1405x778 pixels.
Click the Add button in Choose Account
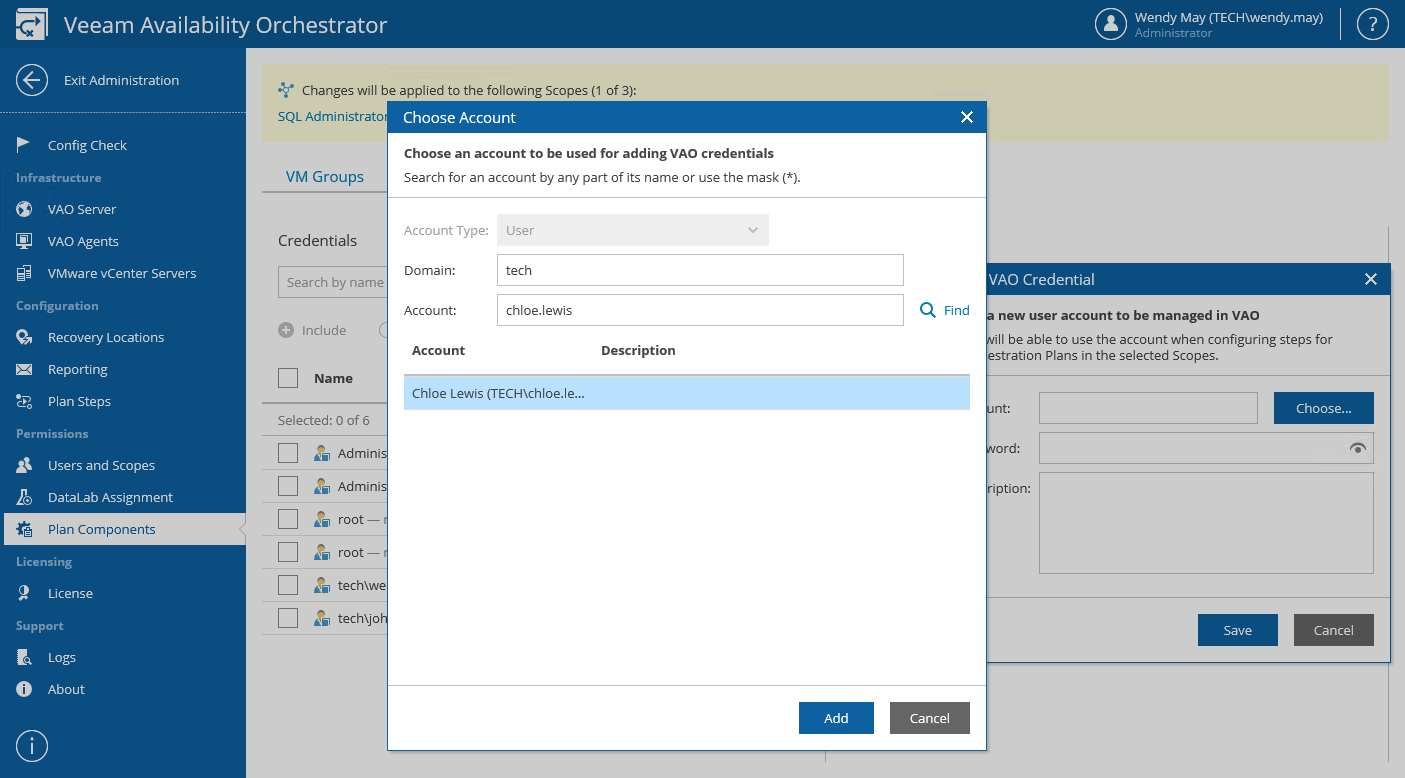(836, 718)
